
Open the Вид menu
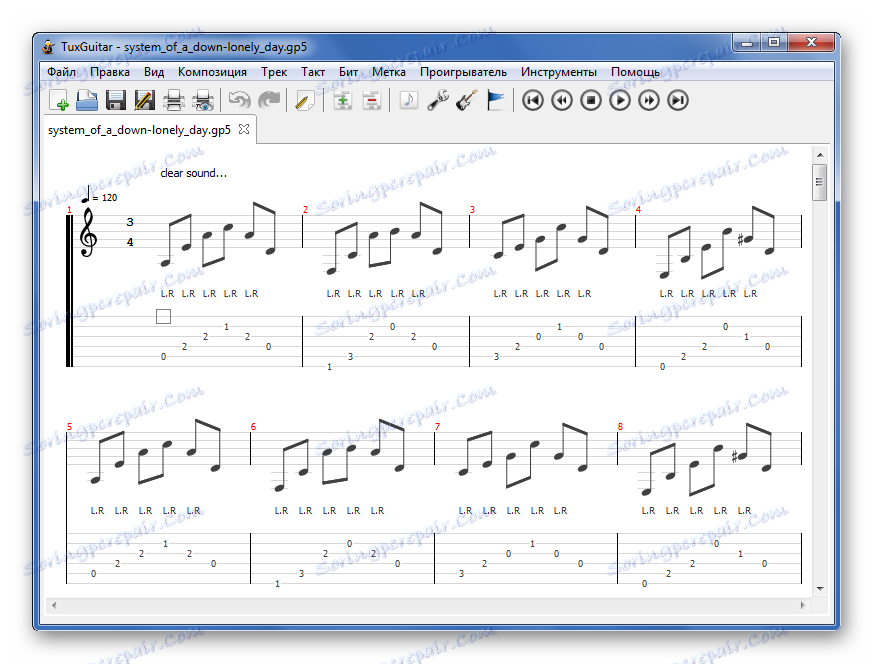tap(154, 72)
